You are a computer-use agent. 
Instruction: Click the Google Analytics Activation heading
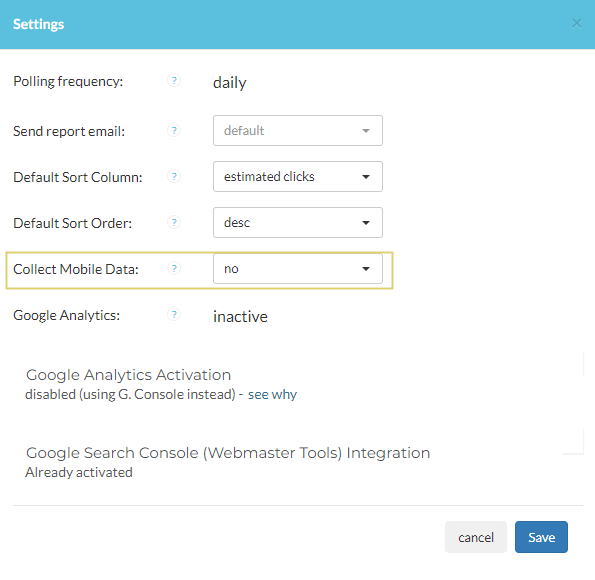(x=128, y=375)
